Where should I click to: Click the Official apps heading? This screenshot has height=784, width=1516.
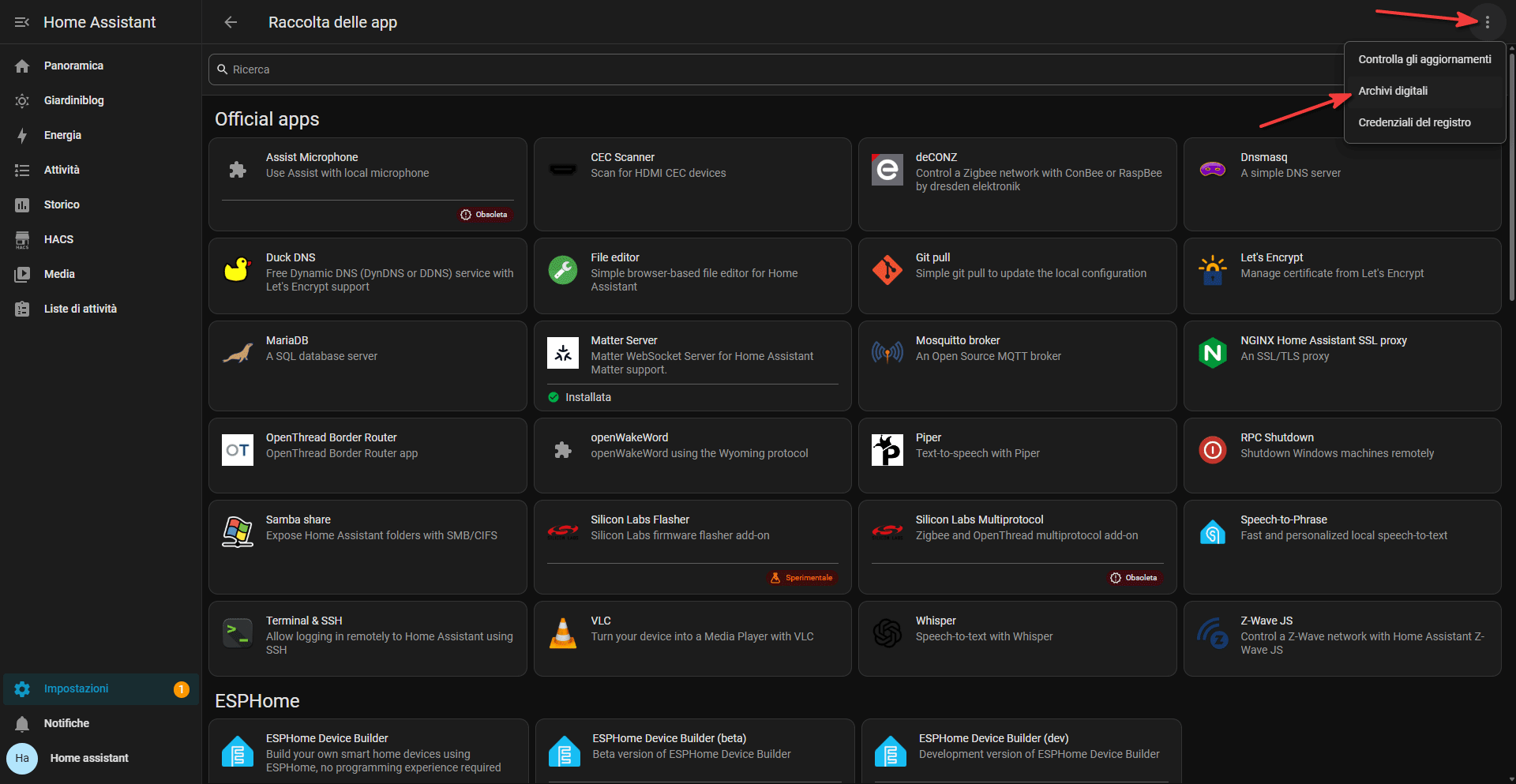click(267, 119)
